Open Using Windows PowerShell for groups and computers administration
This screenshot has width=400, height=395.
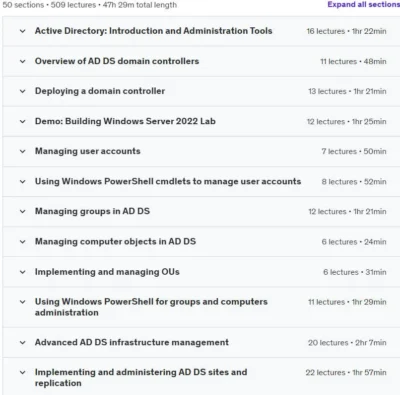click(151, 307)
